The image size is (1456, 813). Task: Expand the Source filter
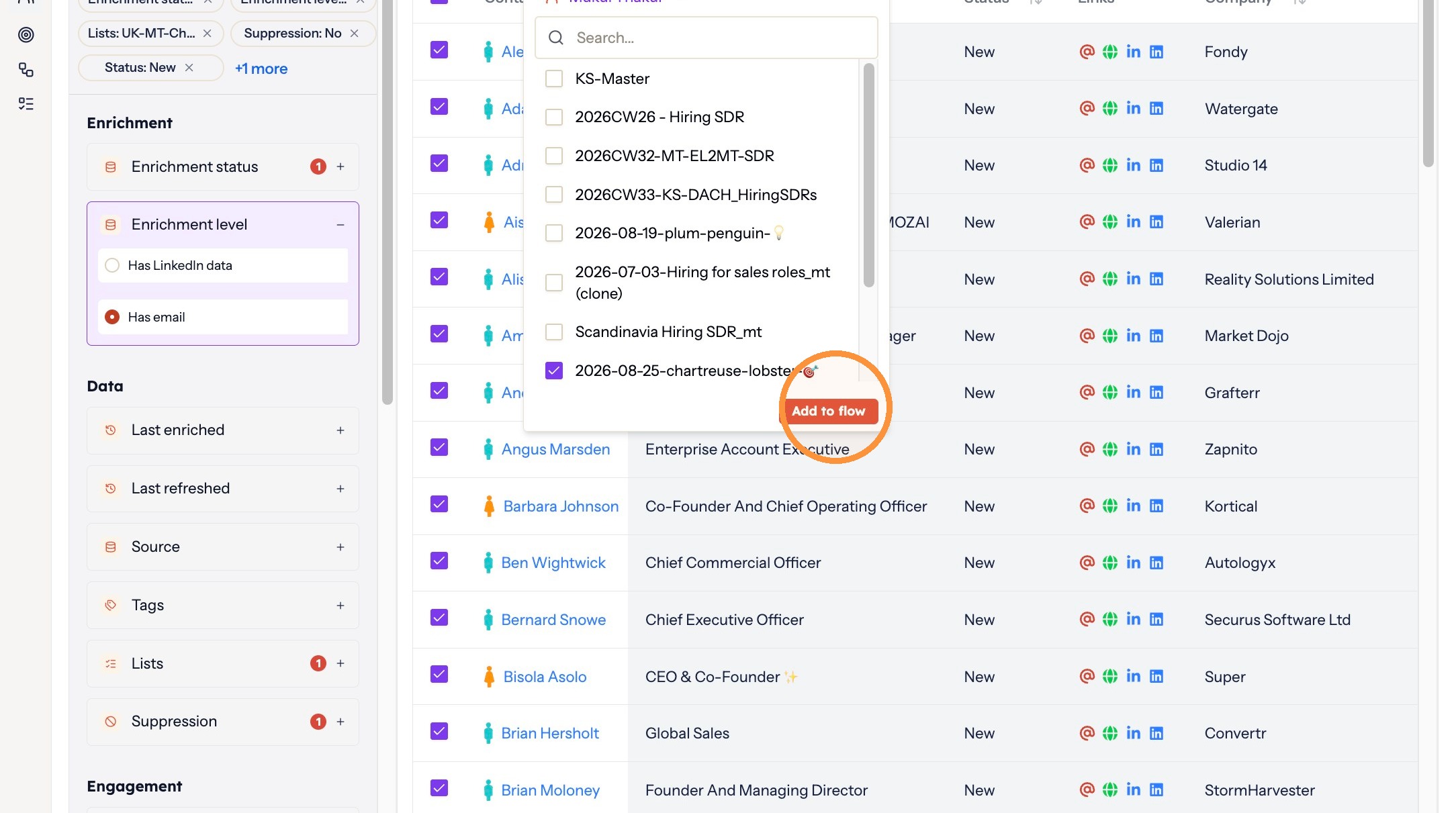click(x=340, y=547)
